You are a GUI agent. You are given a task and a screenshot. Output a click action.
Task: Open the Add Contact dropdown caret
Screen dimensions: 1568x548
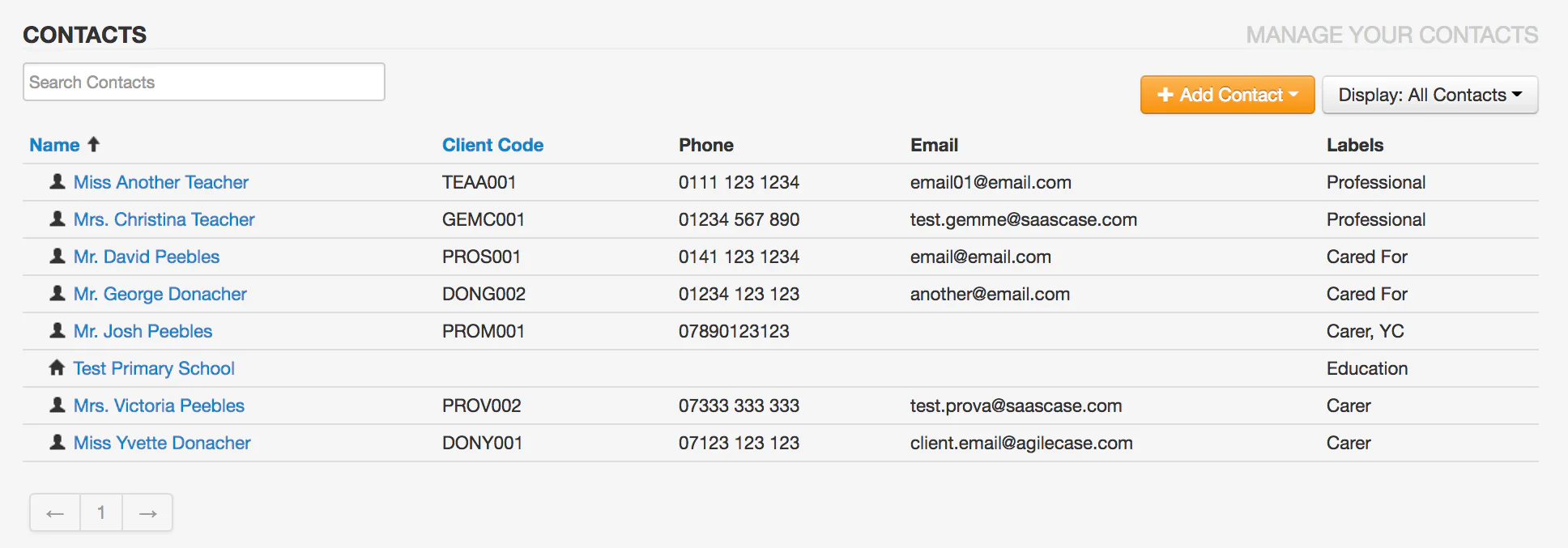point(1291,95)
